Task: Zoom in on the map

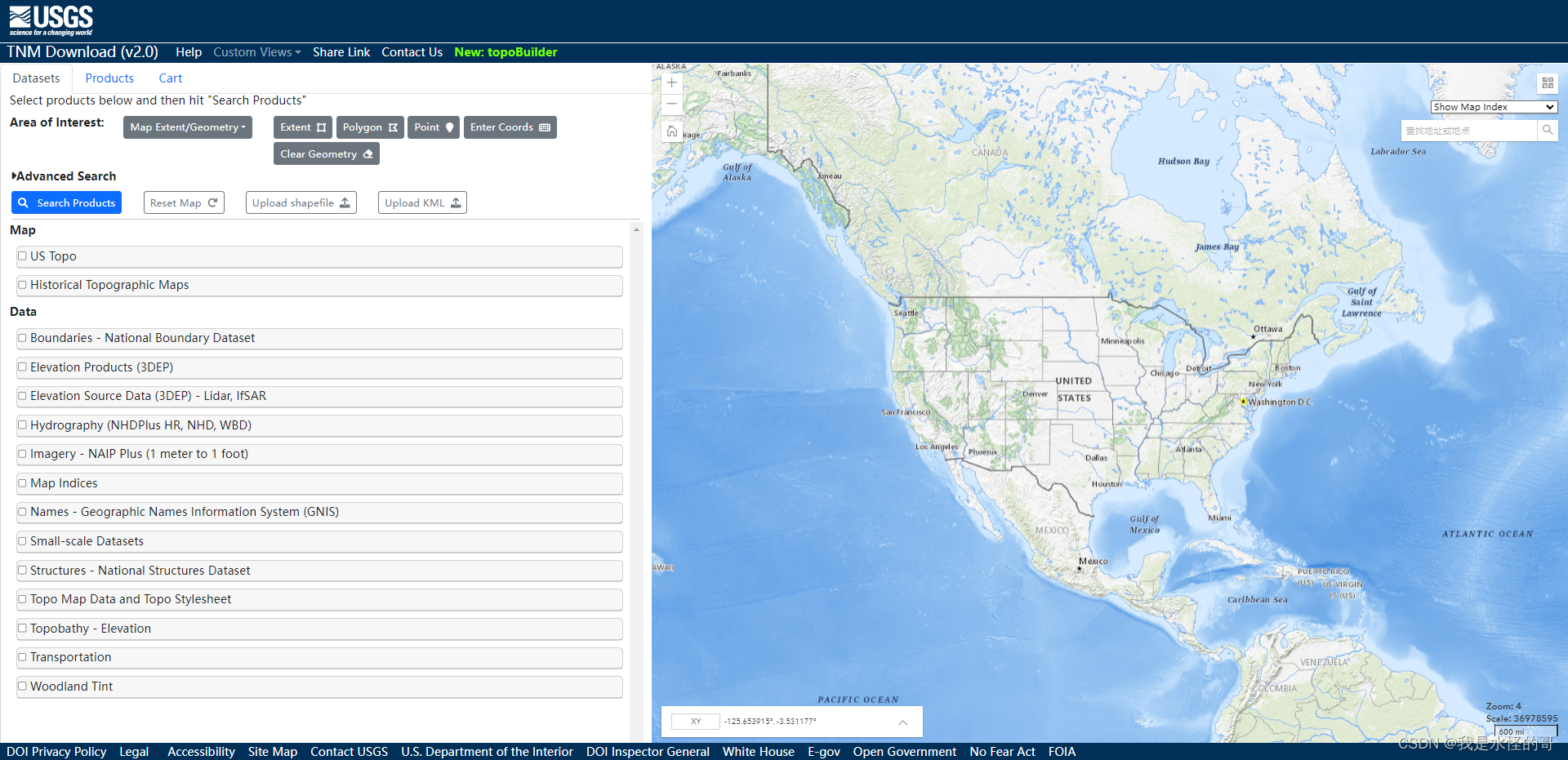Action: 671,82
